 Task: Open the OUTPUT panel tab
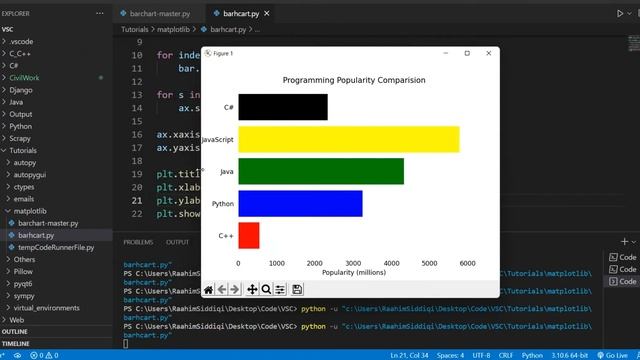[x=178, y=242]
